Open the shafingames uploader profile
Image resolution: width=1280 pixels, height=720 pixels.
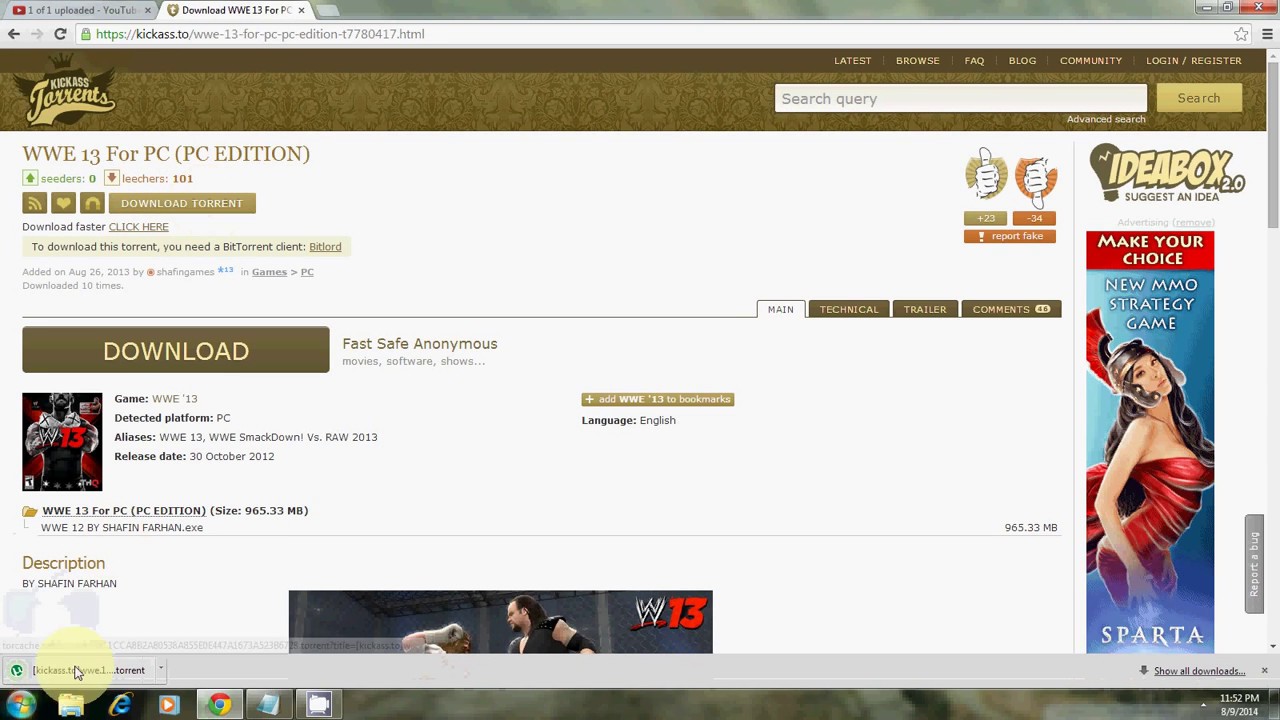[185, 272]
